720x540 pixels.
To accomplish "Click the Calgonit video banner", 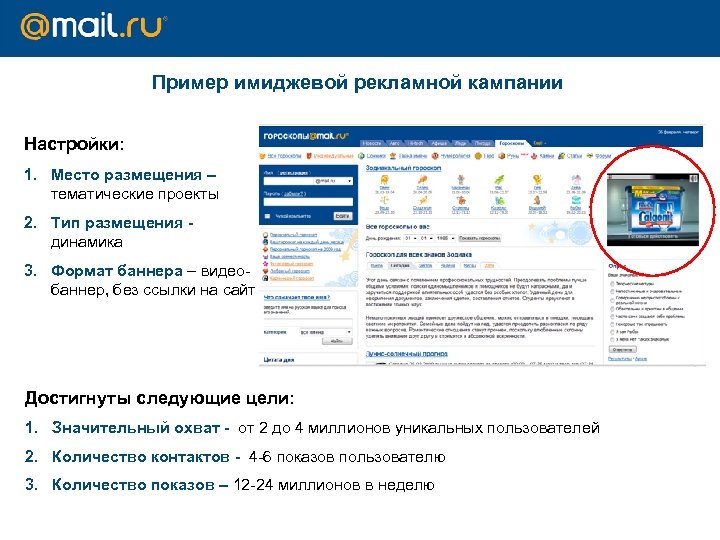I will tap(652, 209).
